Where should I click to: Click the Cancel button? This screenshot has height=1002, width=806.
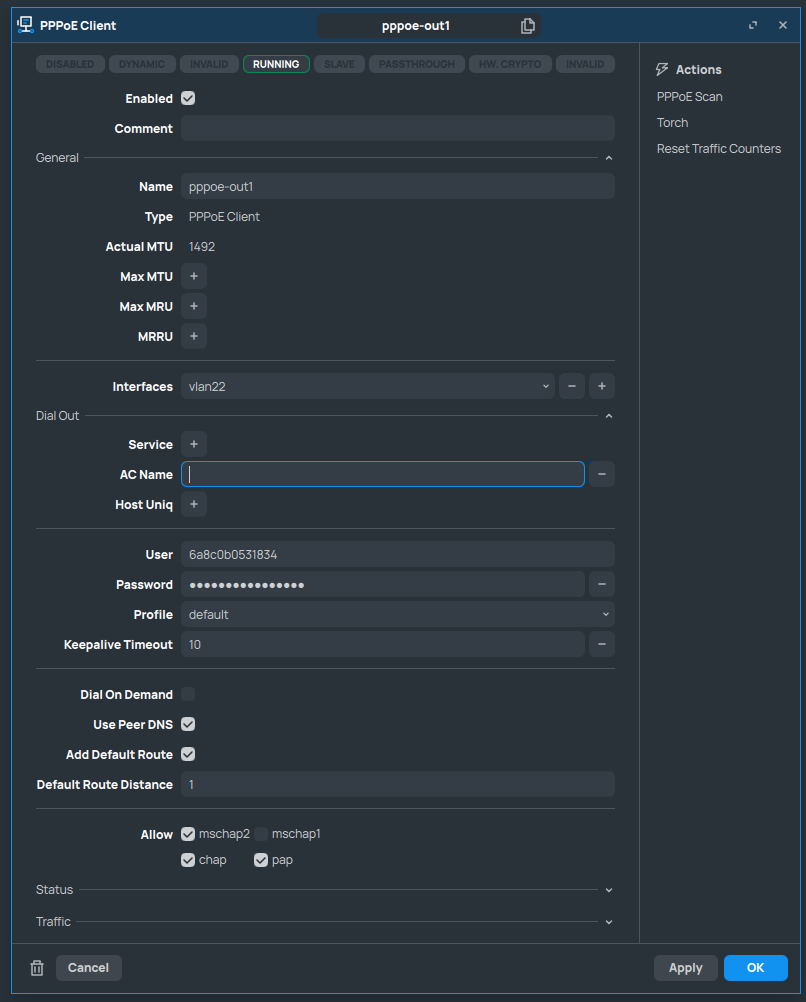tap(88, 967)
